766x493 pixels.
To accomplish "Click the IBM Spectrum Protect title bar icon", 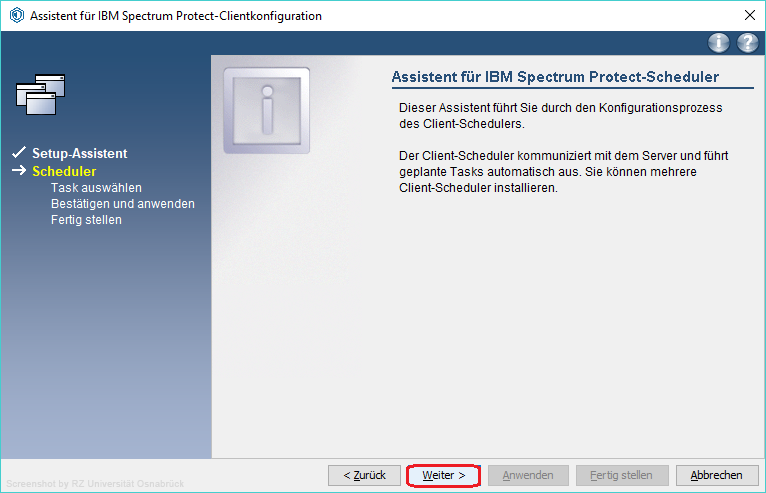I will point(17,16).
